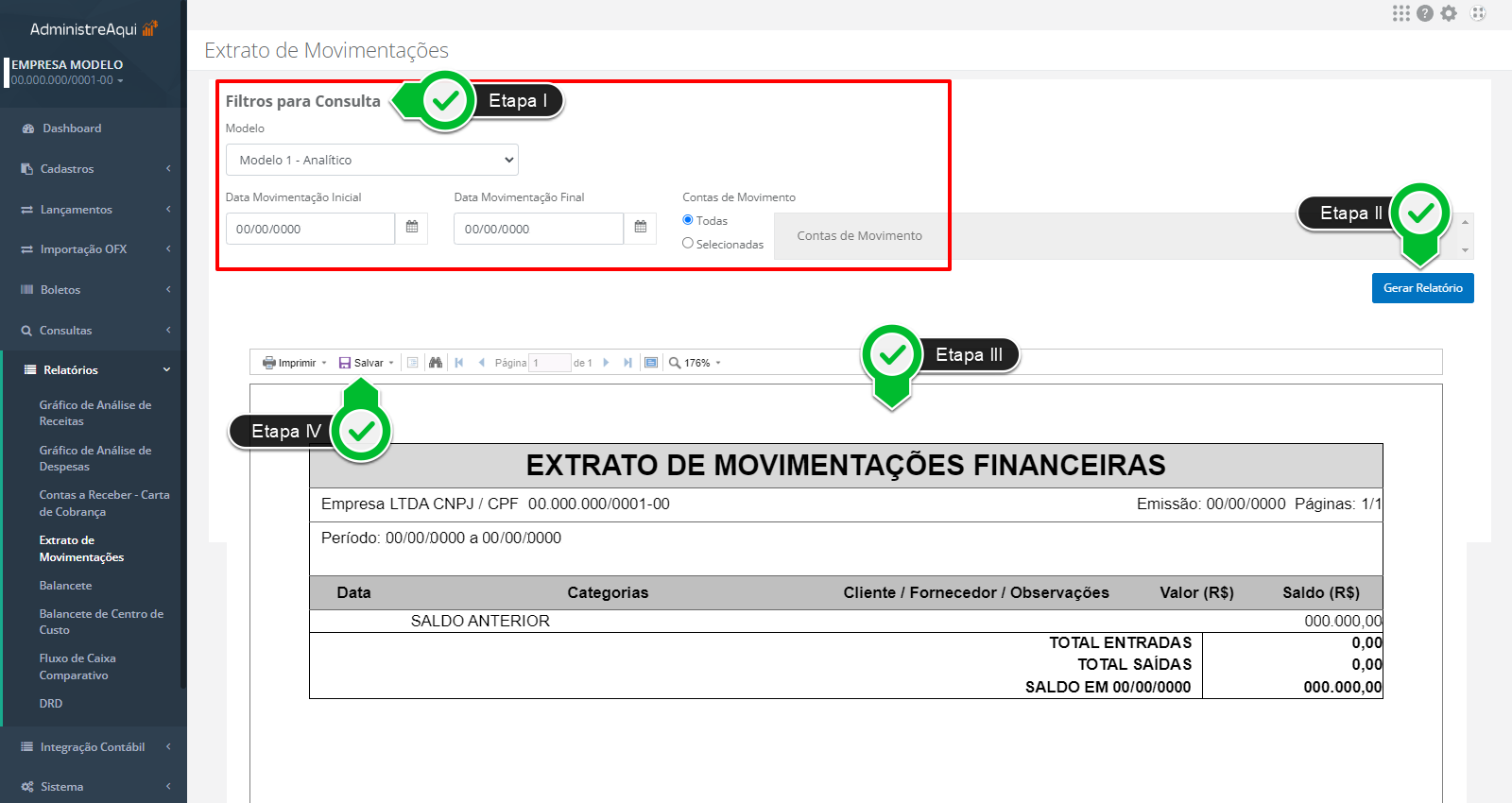The width and height of the screenshot is (1512, 803).
Task: Click the next page arrow in report viewer
Action: [606, 363]
